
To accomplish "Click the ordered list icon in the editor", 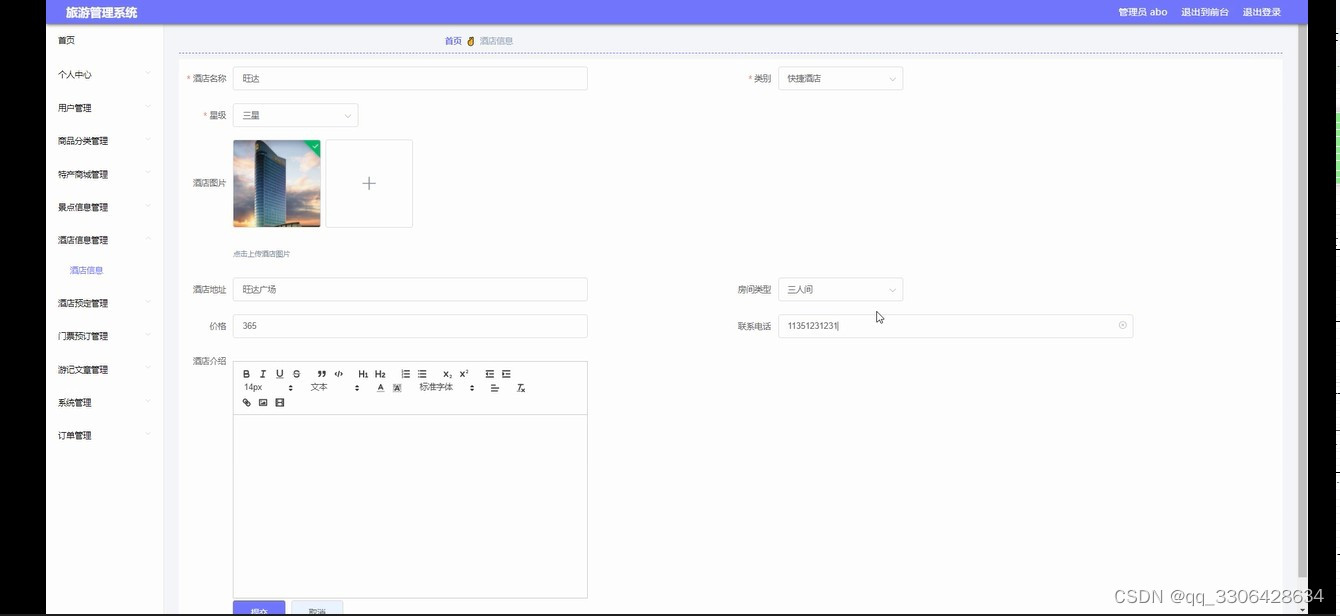I will [405, 373].
